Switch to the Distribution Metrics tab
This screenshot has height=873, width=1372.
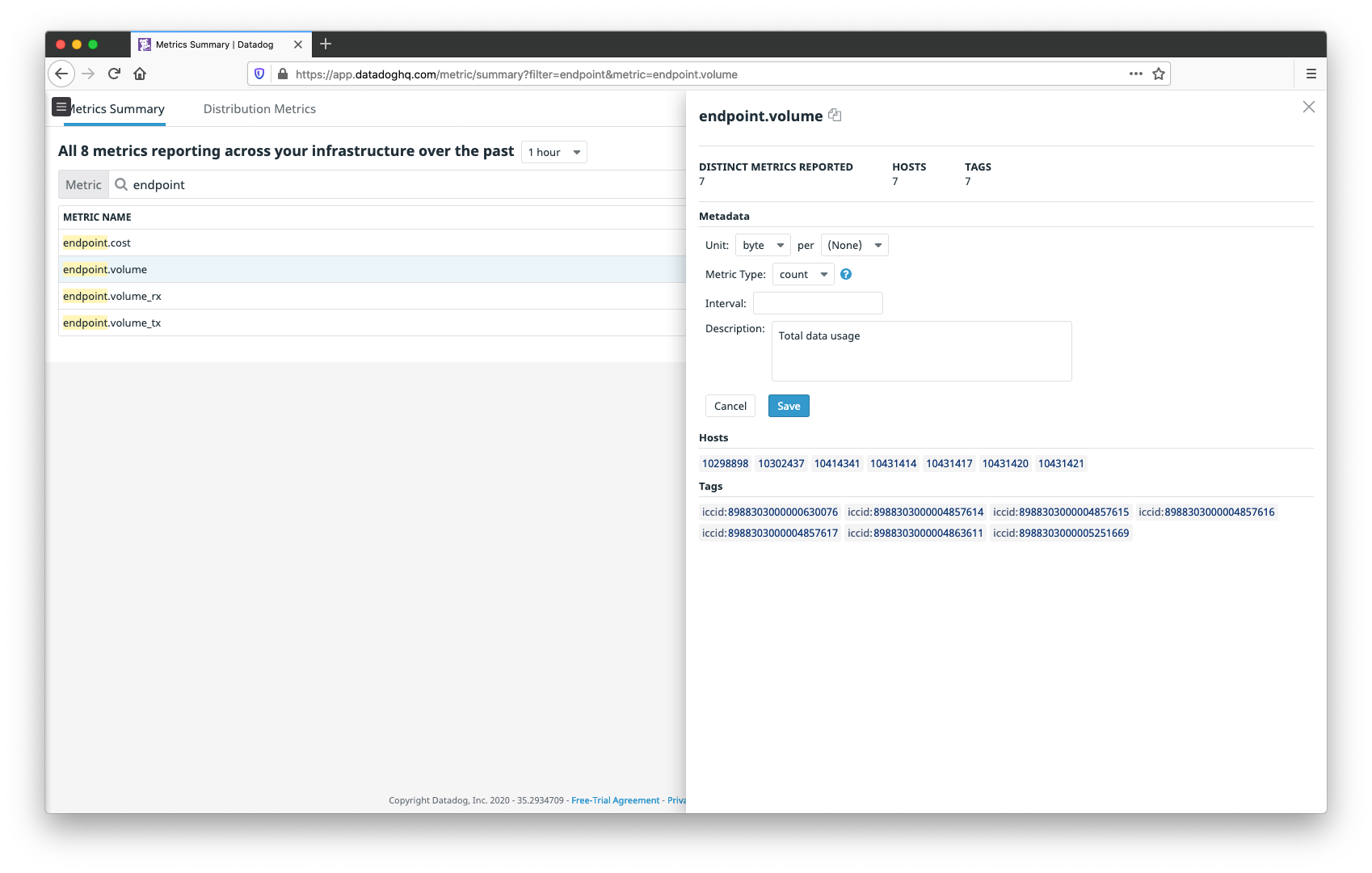click(x=259, y=108)
